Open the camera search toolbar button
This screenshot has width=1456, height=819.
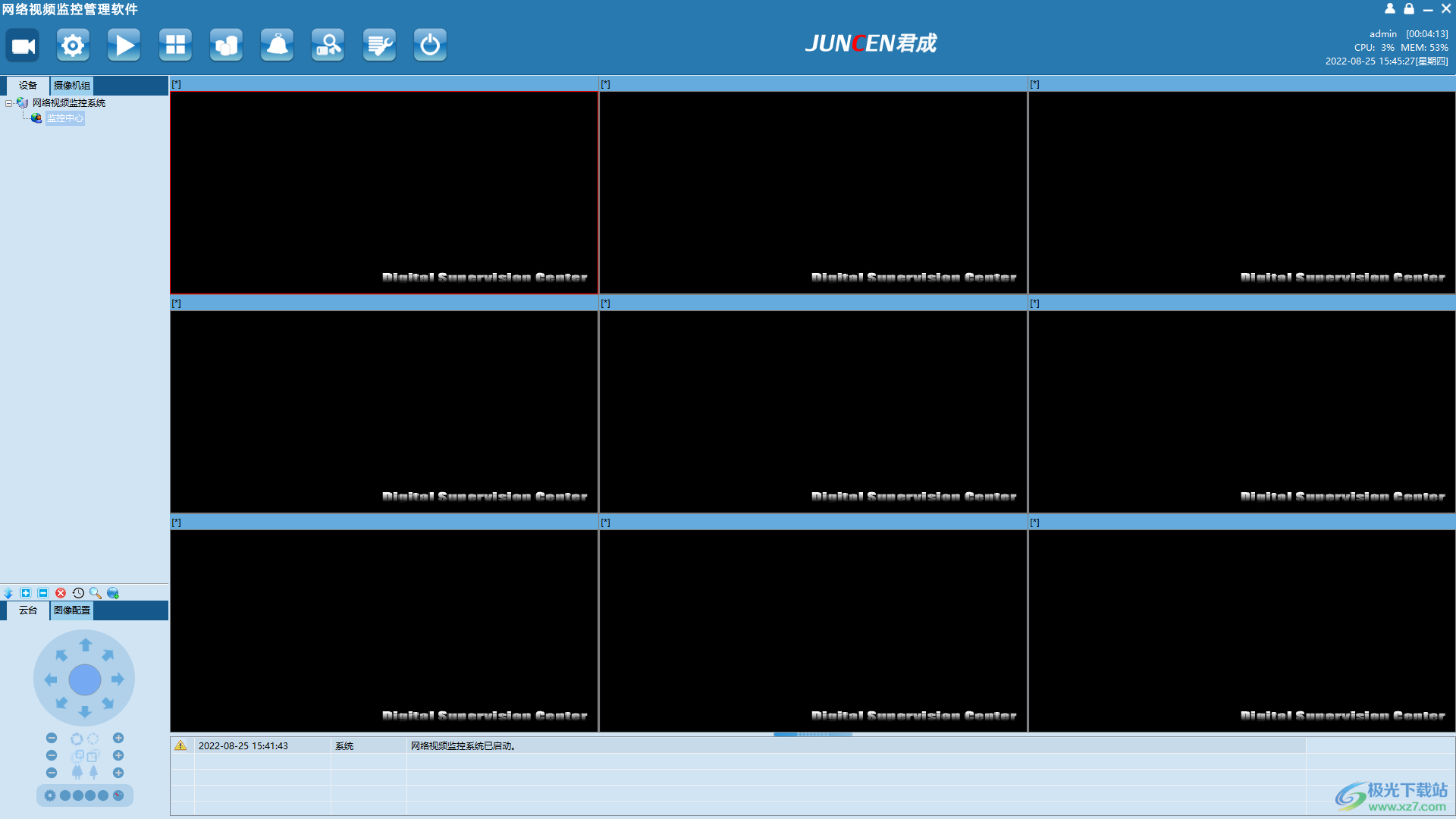pos(328,45)
